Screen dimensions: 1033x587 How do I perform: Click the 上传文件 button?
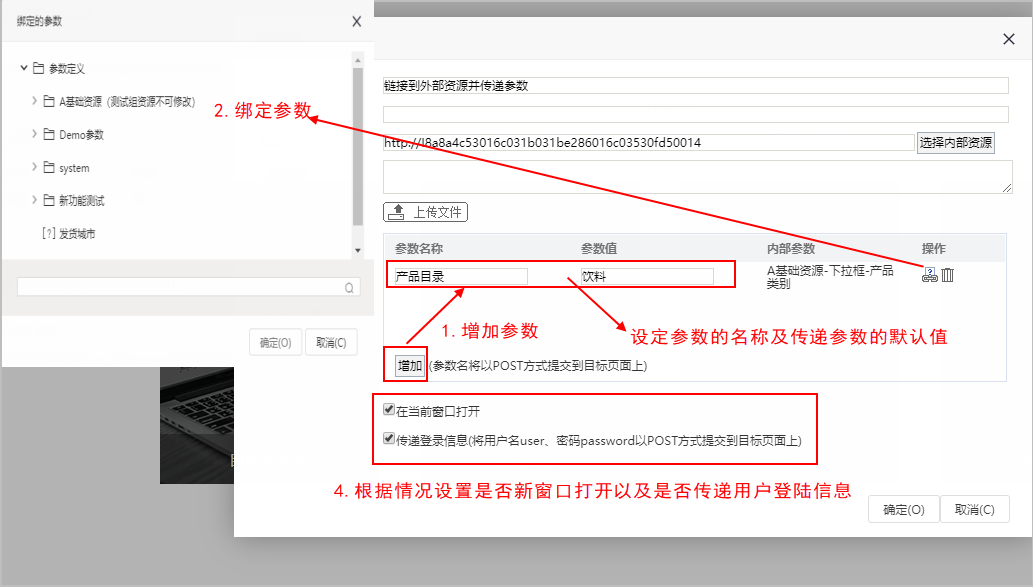(x=426, y=212)
